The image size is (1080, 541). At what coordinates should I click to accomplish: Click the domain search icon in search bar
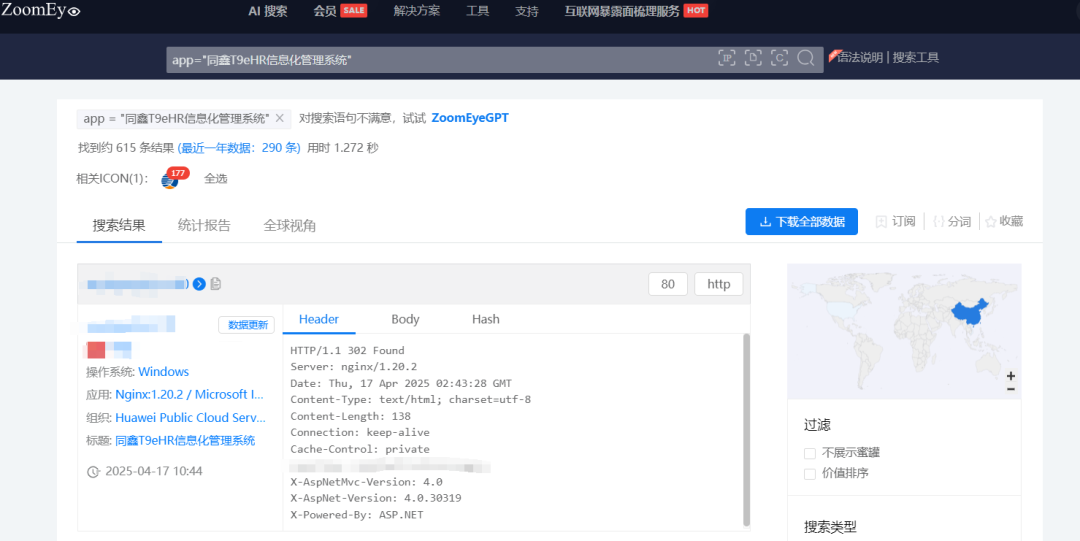point(753,59)
